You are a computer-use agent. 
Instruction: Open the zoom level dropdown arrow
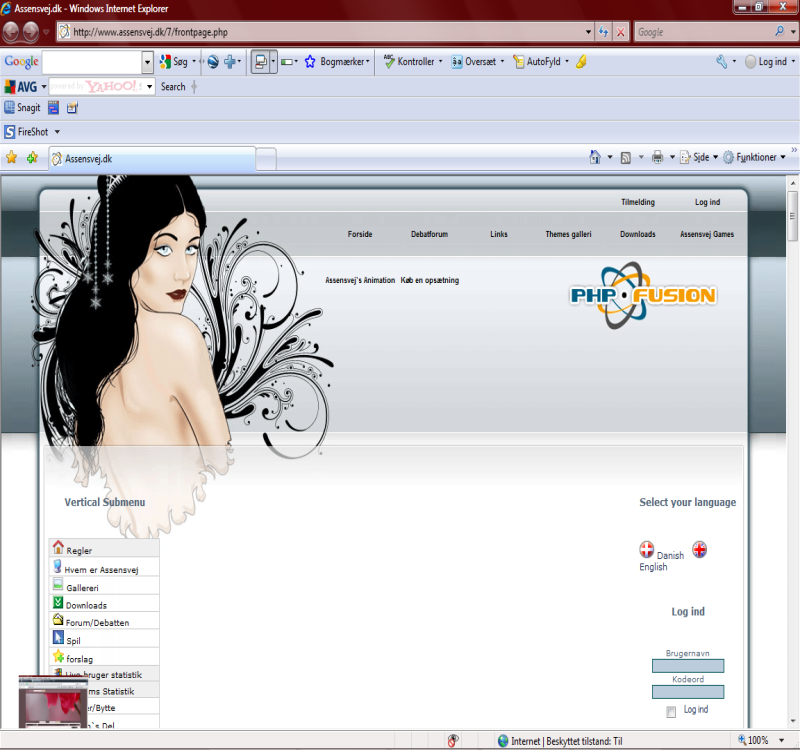[x=781, y=740]
